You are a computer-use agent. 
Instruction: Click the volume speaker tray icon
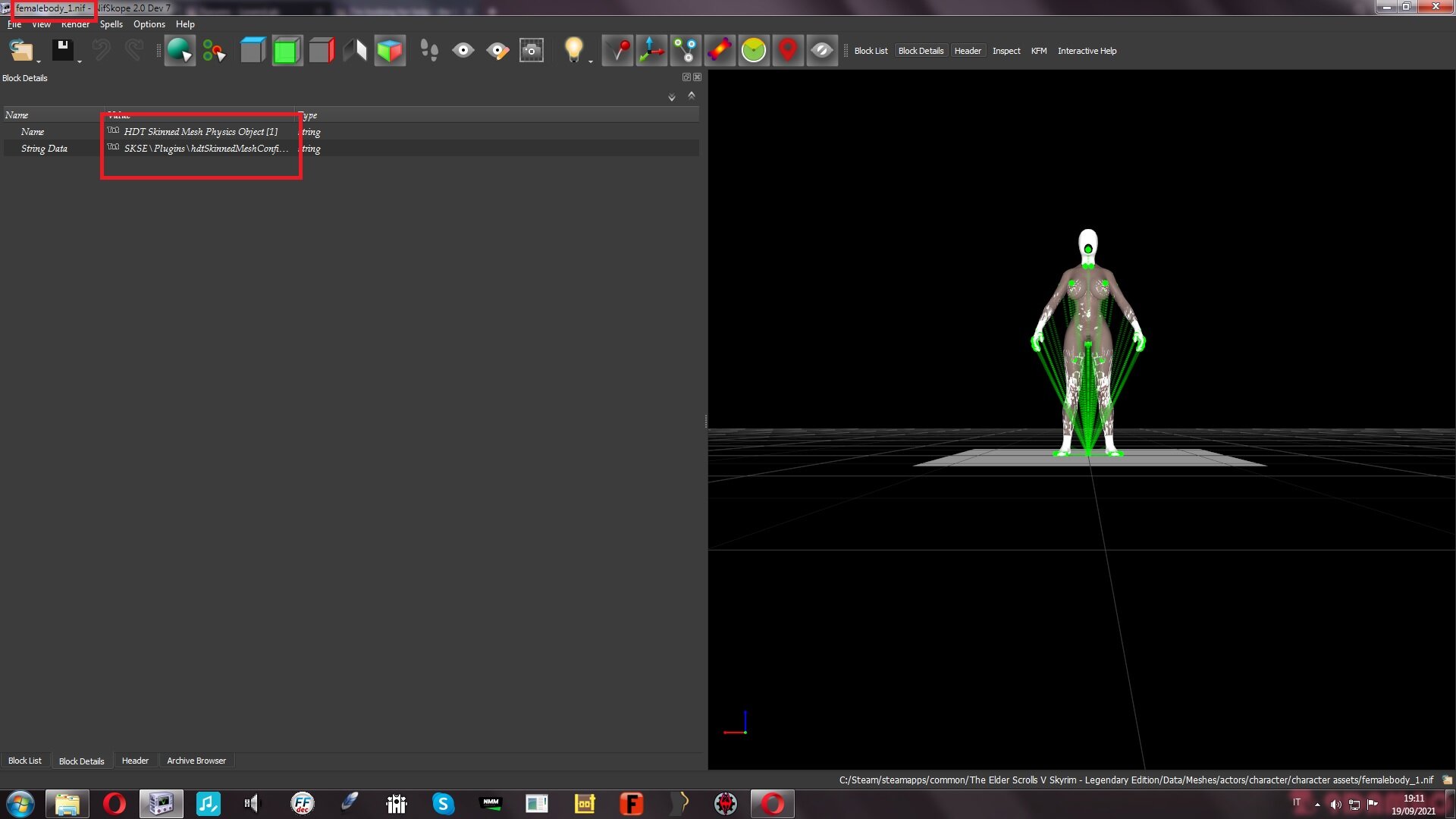[1335, 804]
